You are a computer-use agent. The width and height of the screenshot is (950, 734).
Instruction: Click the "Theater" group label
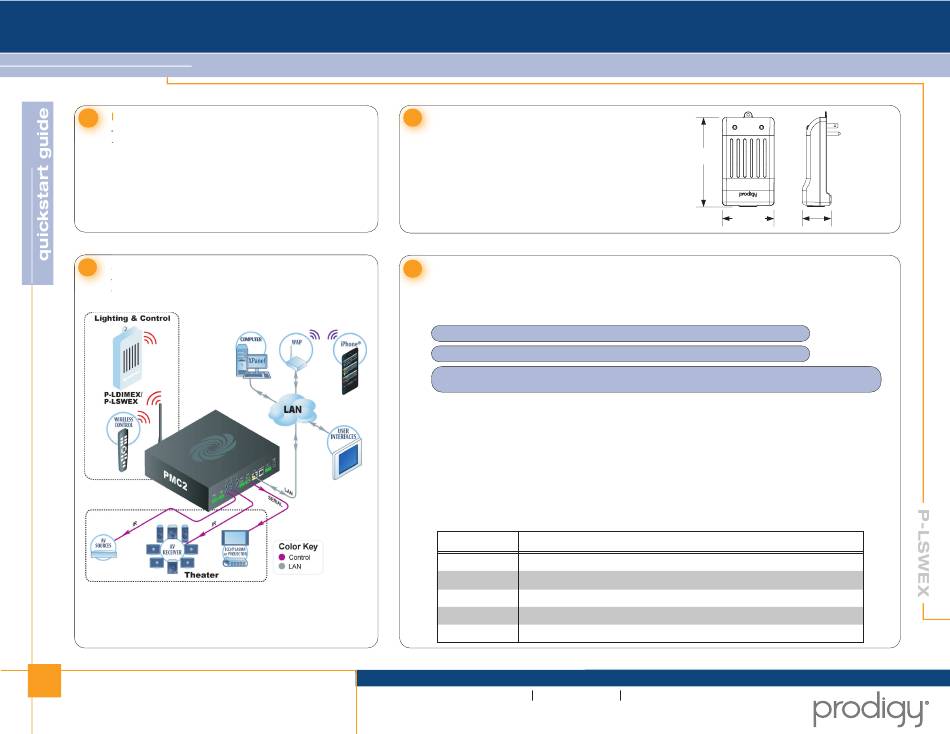tap(201, 575)
